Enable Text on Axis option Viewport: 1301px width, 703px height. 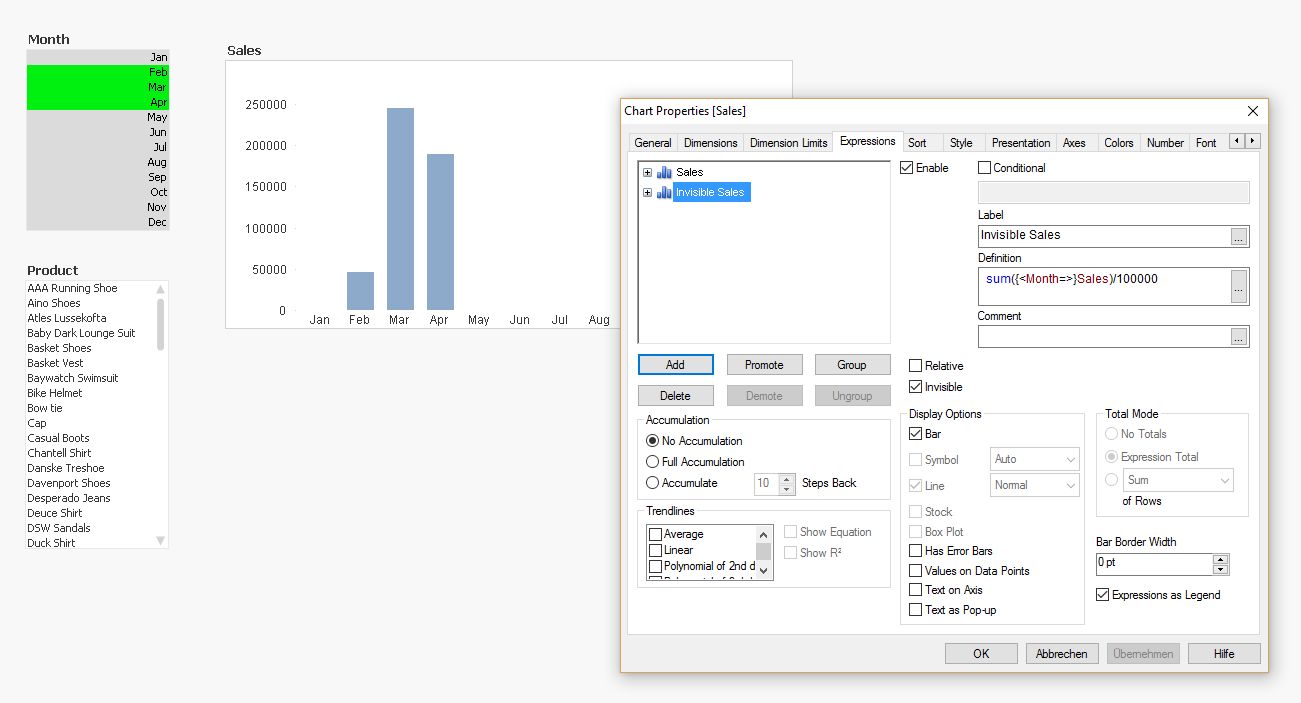click(x=916, y=590)
